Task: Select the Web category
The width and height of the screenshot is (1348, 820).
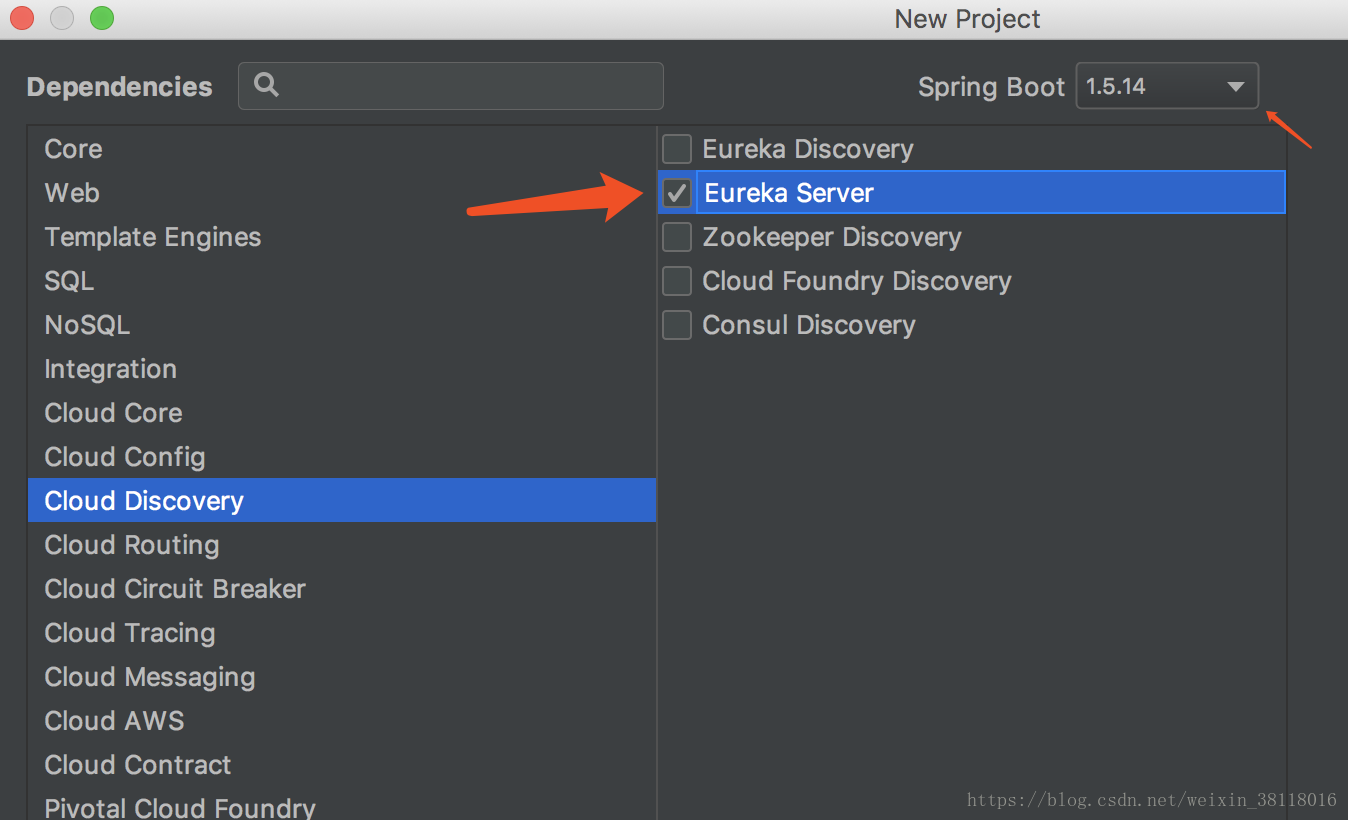Action: tap(342, 193)
